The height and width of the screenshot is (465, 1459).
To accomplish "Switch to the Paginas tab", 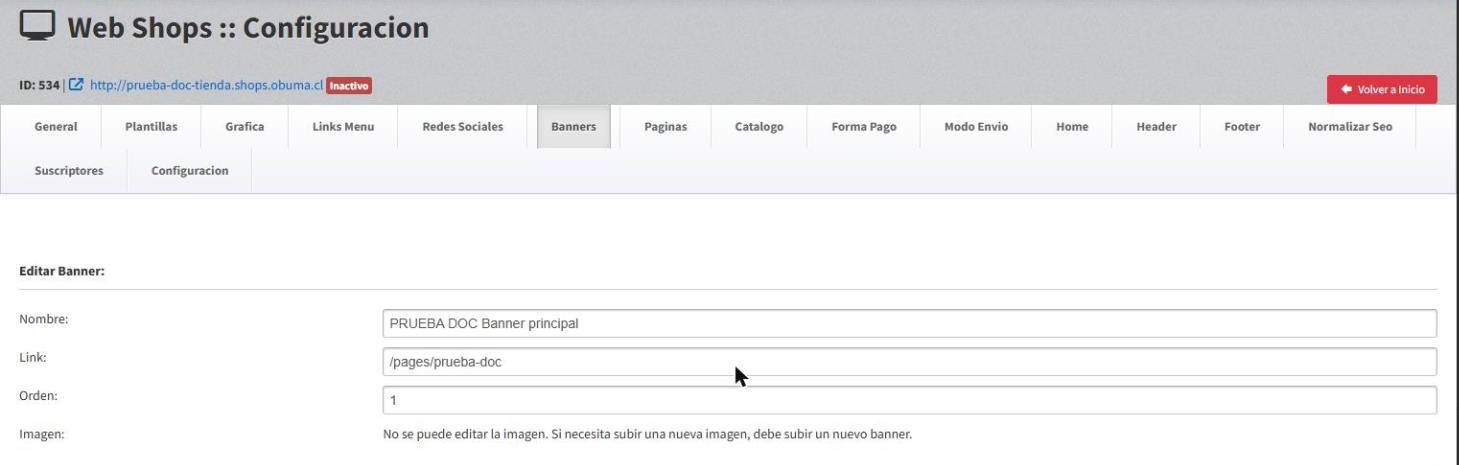I will coord(665,127).
